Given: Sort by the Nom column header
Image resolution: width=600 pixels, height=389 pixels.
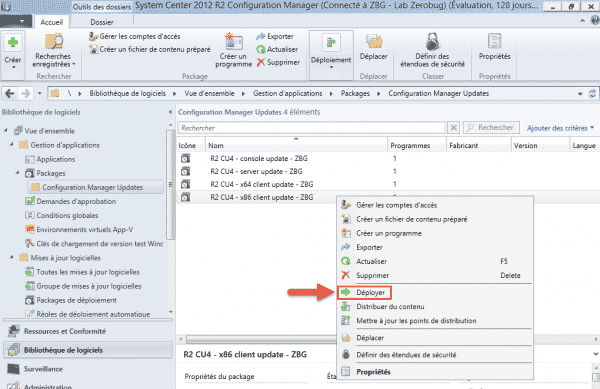Looking at the screenshot, I should (297, 145).
